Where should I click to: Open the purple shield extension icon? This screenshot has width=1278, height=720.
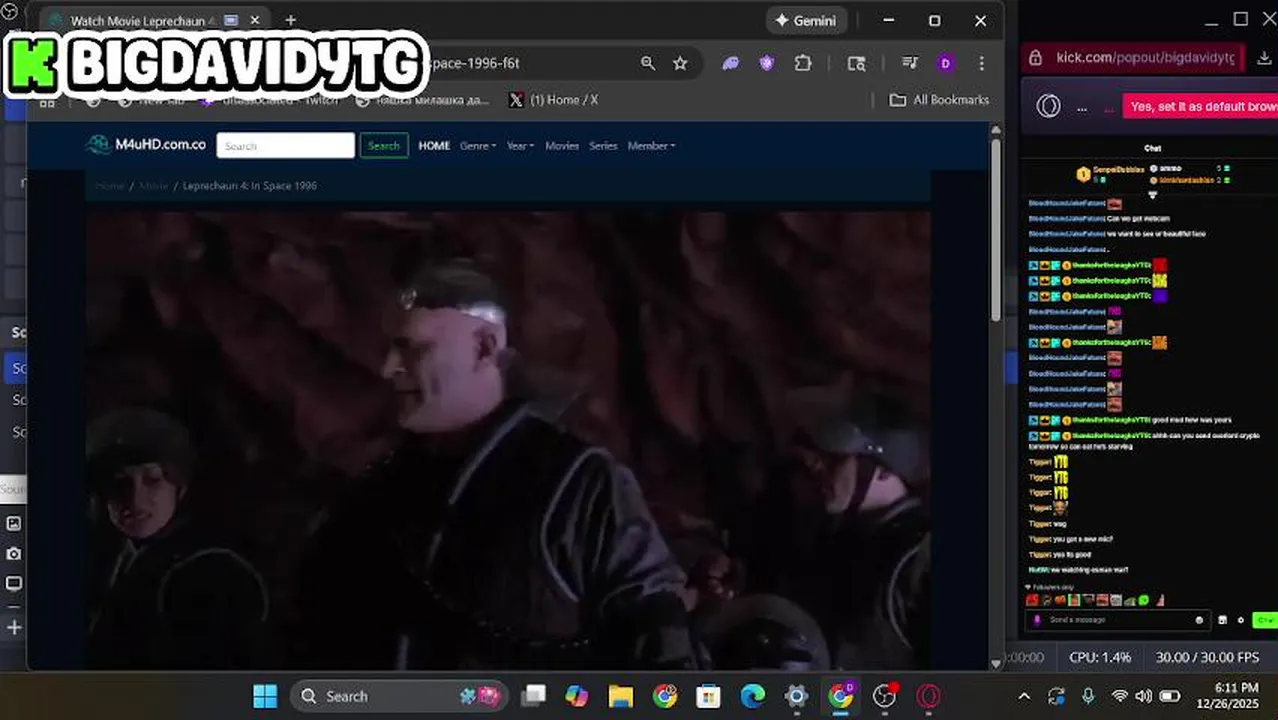click(767, 63)
